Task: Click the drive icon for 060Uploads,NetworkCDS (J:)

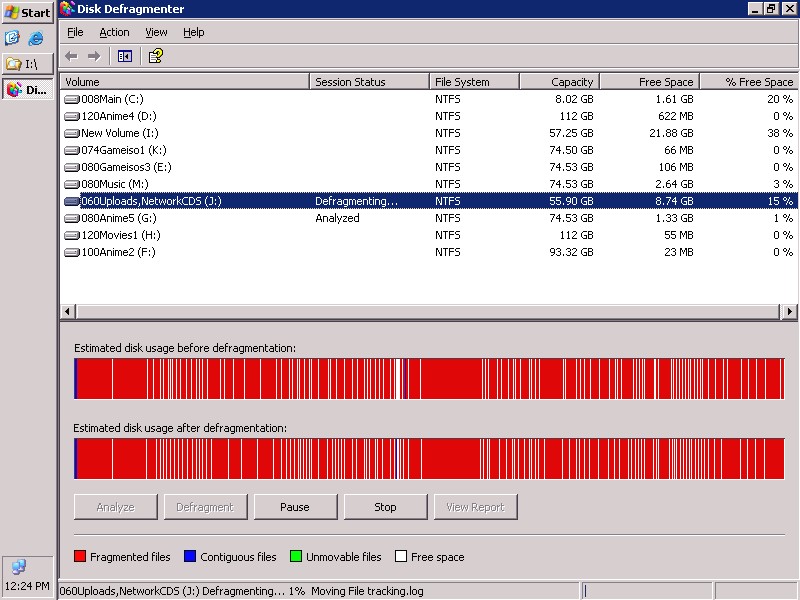Action: (x=72, y=202)
